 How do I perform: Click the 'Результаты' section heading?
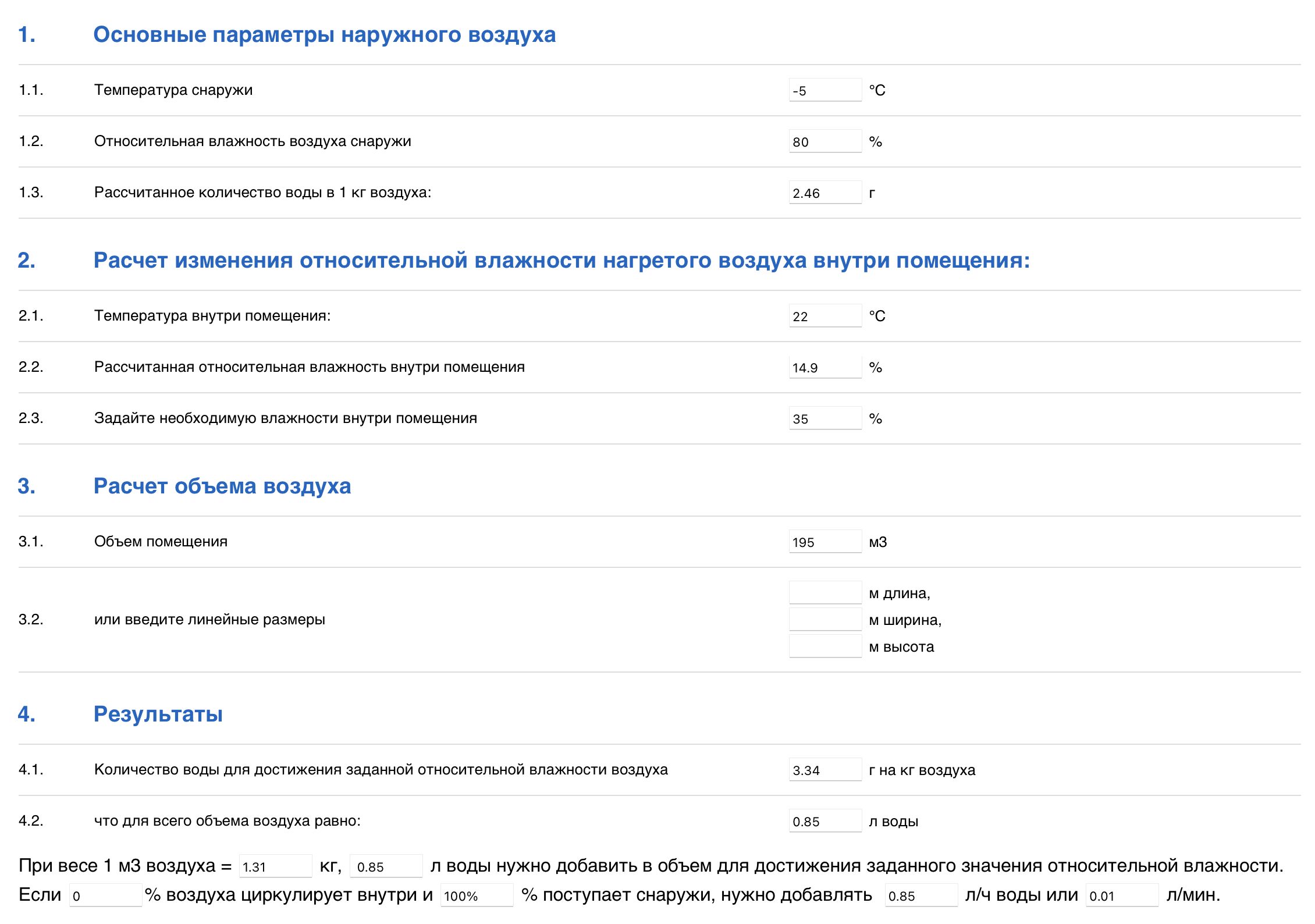(x=158, y=714)
